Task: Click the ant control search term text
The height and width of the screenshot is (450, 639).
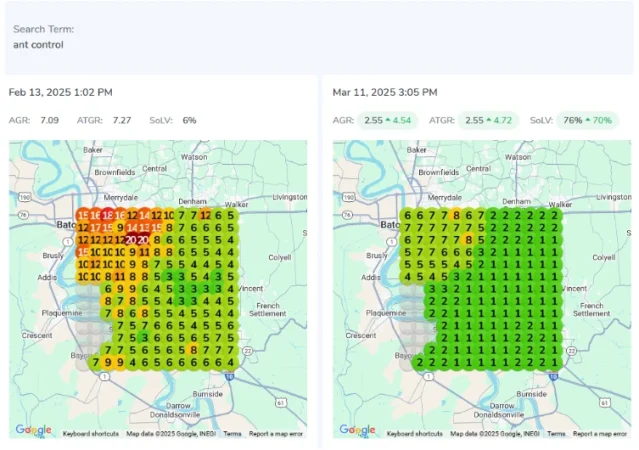Action: pyautogui.click(x=38, y=45)
